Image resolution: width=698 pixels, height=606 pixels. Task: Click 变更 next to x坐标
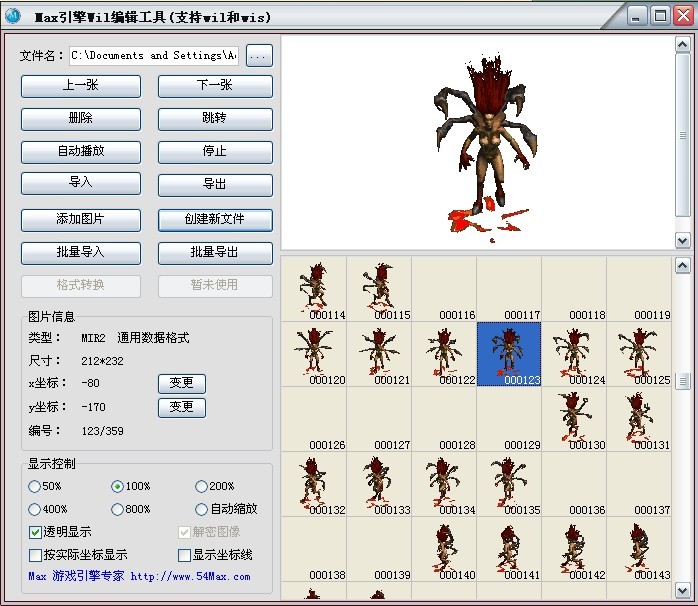[x=182, y=383]
